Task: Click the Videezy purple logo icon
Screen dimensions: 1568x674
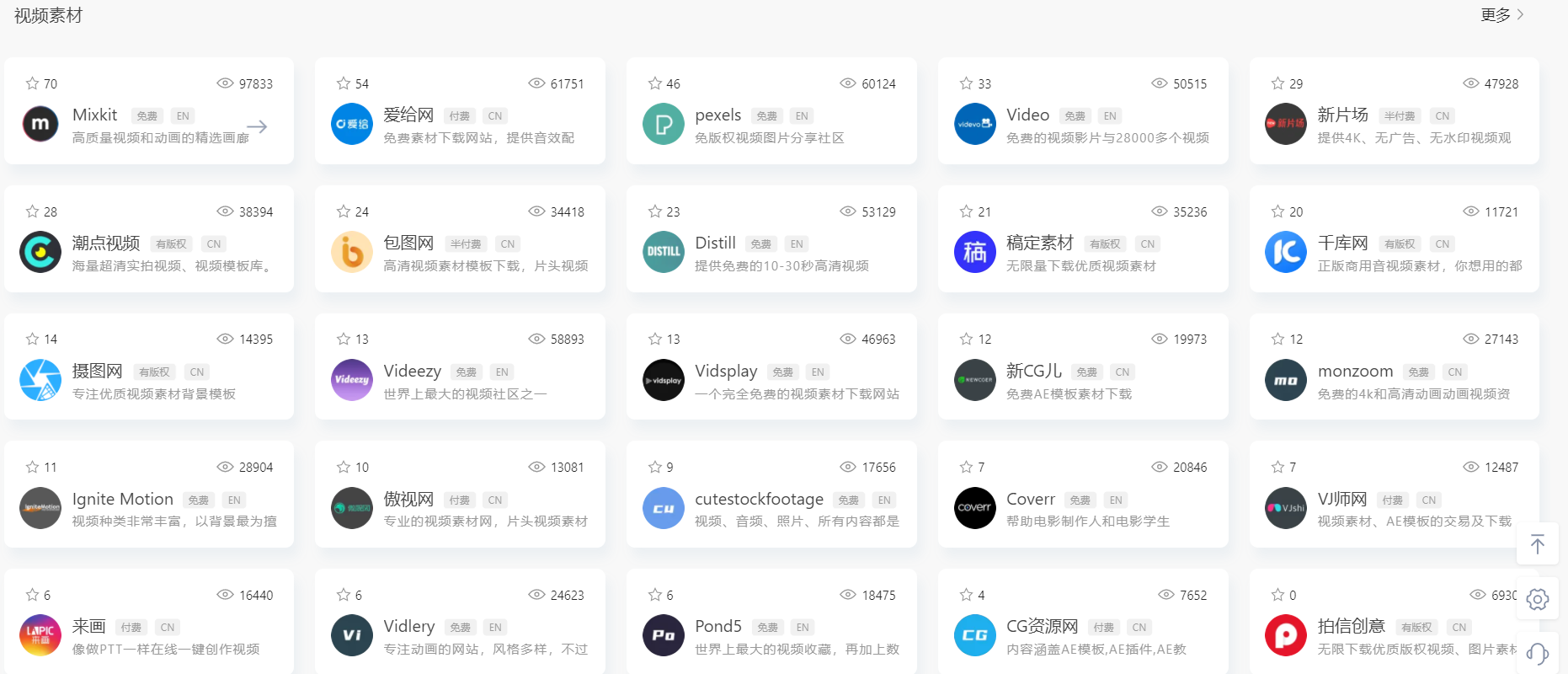Action: pos(352,380)
